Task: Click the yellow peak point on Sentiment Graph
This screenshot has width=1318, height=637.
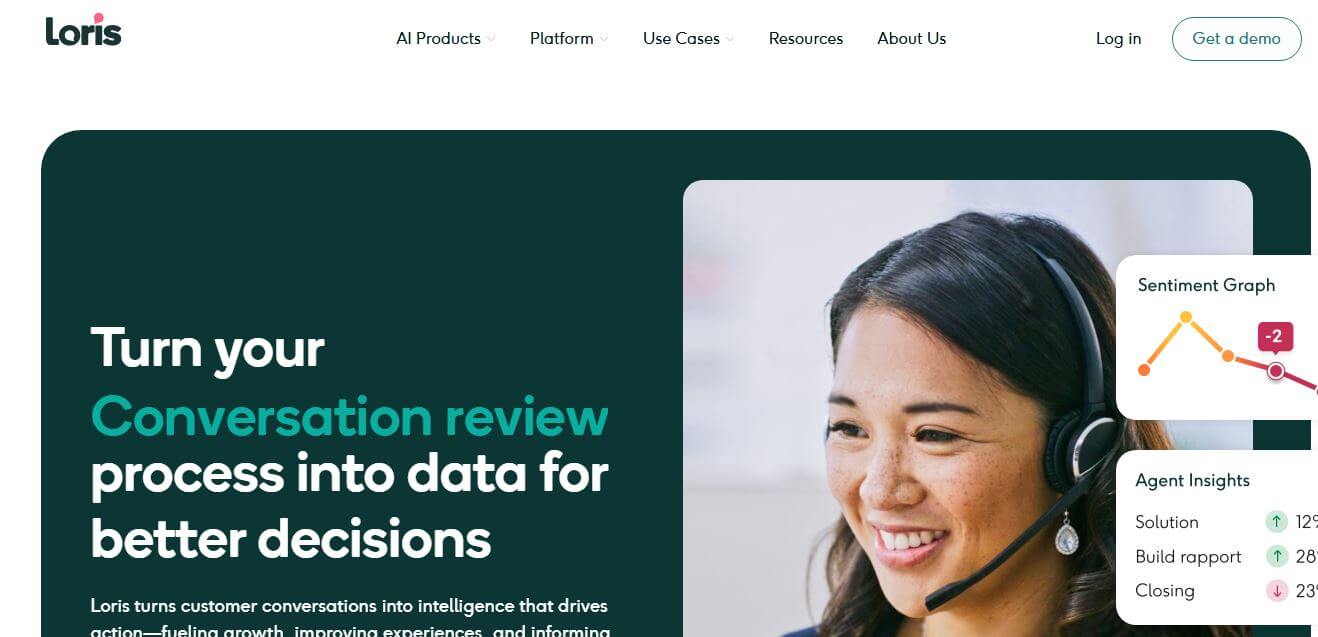Action: [1186, 318]
